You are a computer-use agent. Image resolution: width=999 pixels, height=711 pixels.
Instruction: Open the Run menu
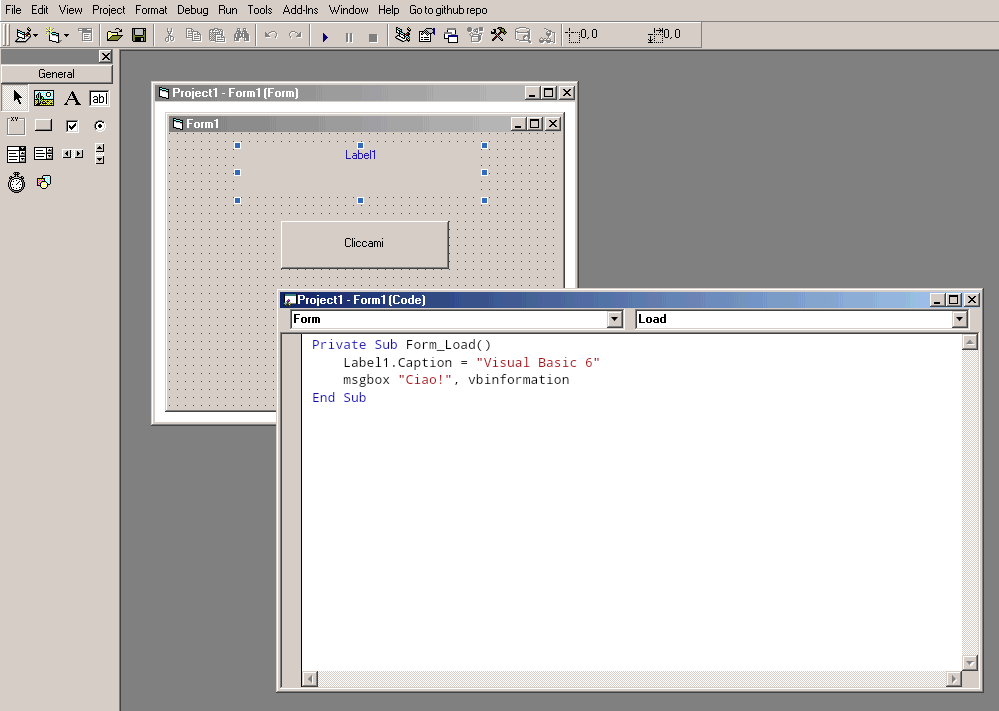click(x=227, y=10)
